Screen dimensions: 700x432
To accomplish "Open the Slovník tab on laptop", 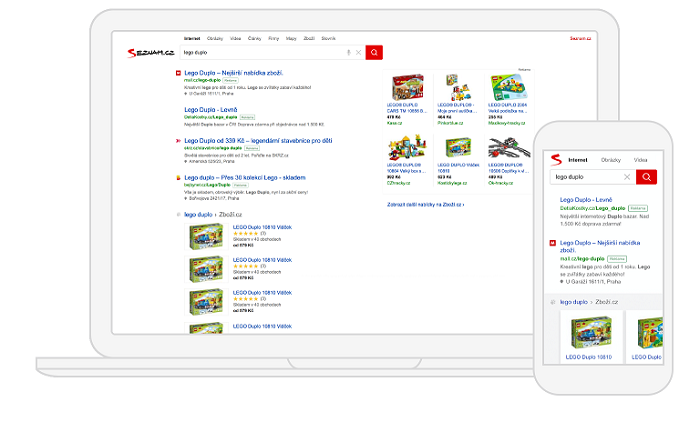I will click(x=328, y=38).
